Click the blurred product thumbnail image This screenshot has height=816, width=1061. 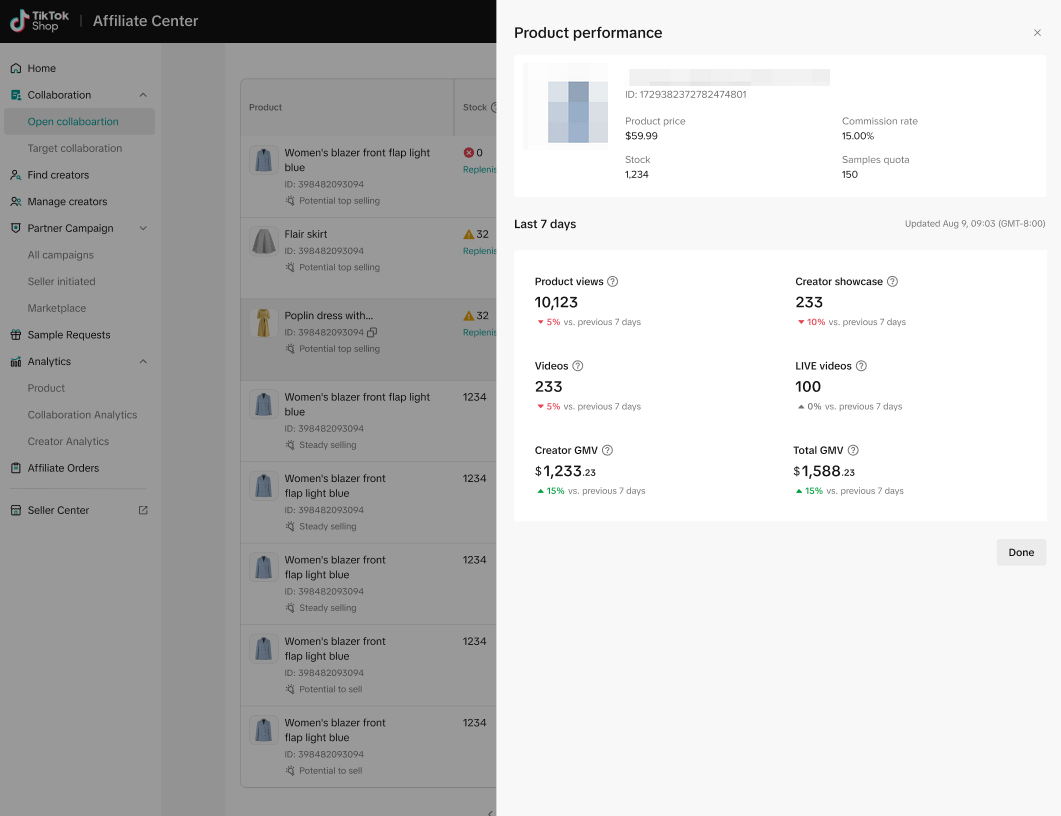click(568, 106)
